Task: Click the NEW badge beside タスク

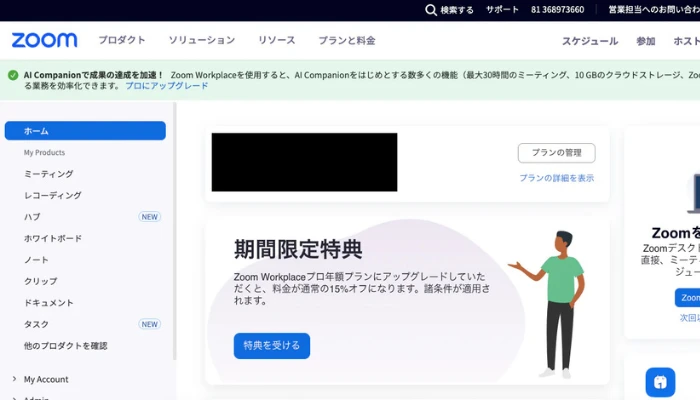Action: coord(150,324)
